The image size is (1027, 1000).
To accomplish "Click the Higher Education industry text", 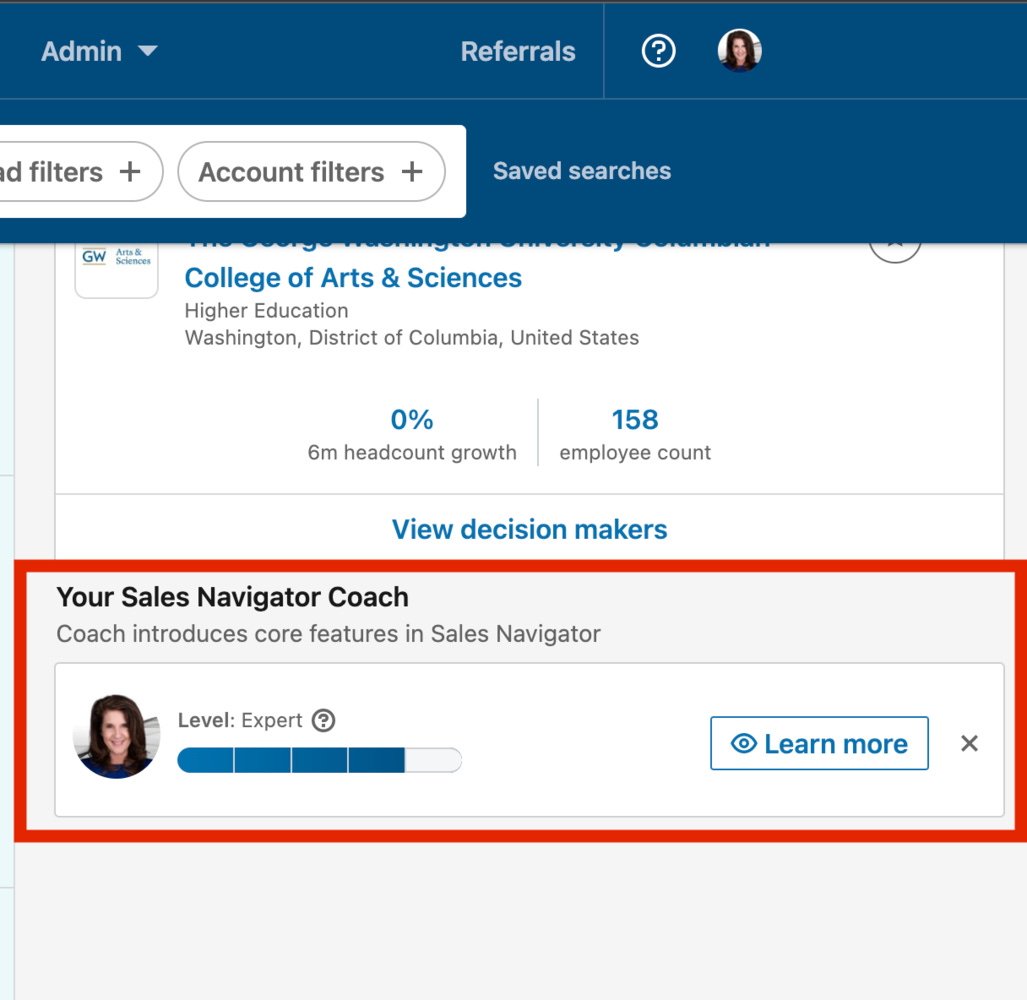I will point(267,310).
